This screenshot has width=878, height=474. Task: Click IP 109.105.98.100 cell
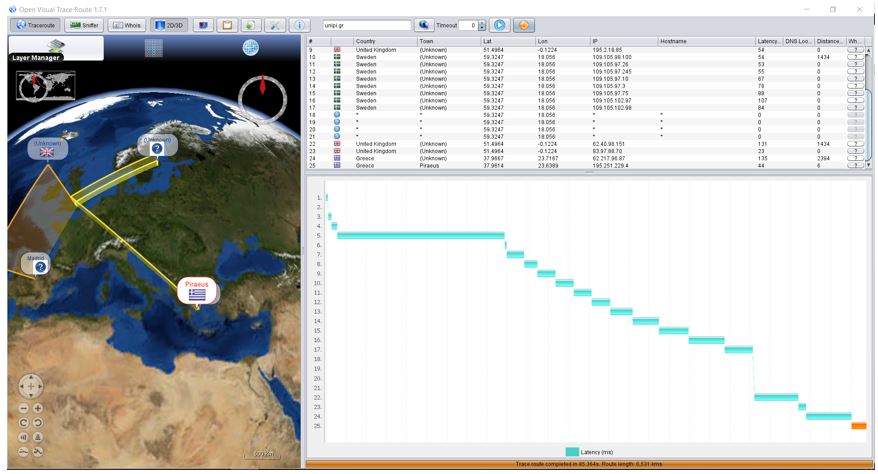coord(623,57)
